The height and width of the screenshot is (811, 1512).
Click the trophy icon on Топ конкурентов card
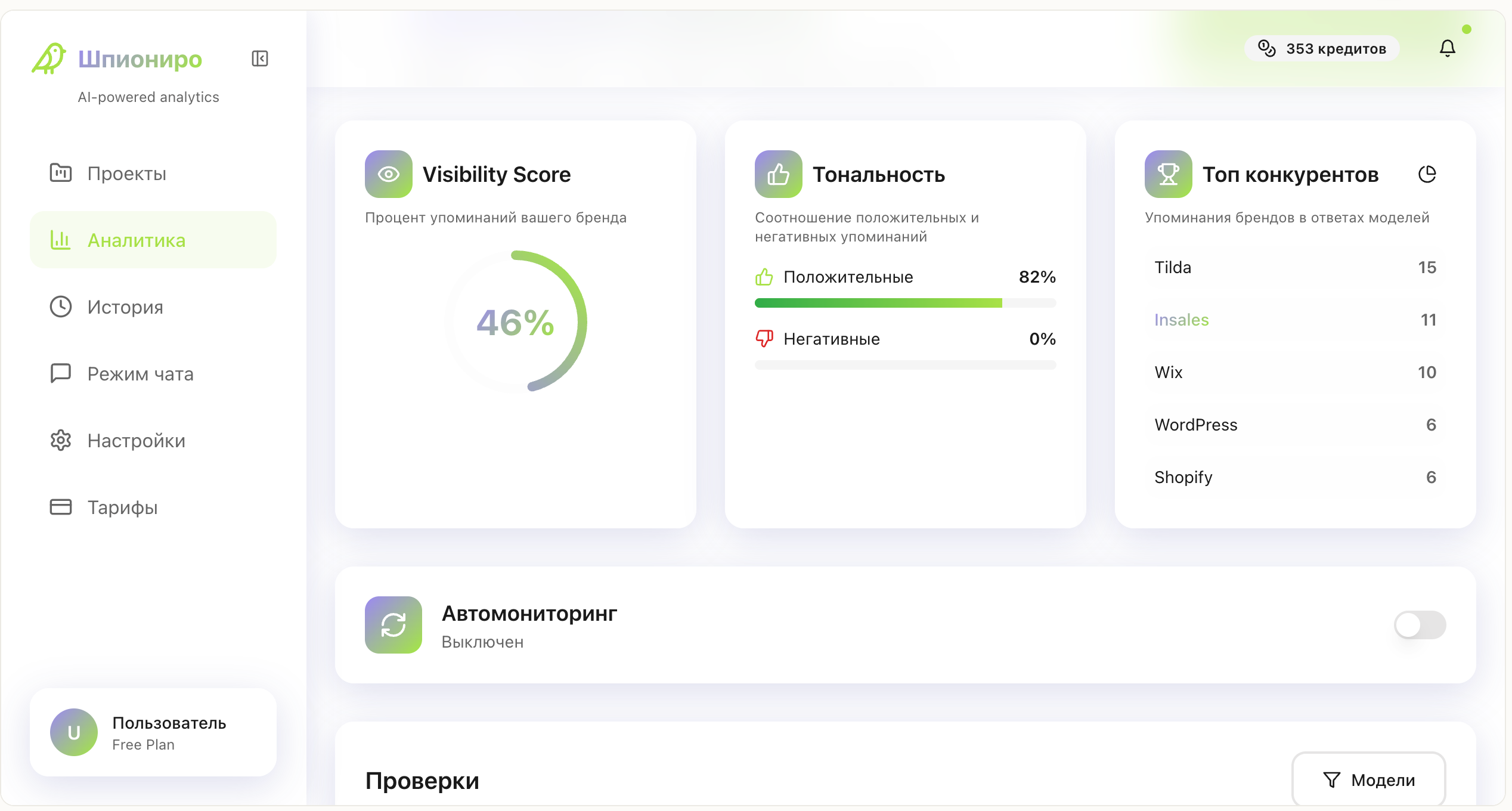[1167, 174]
